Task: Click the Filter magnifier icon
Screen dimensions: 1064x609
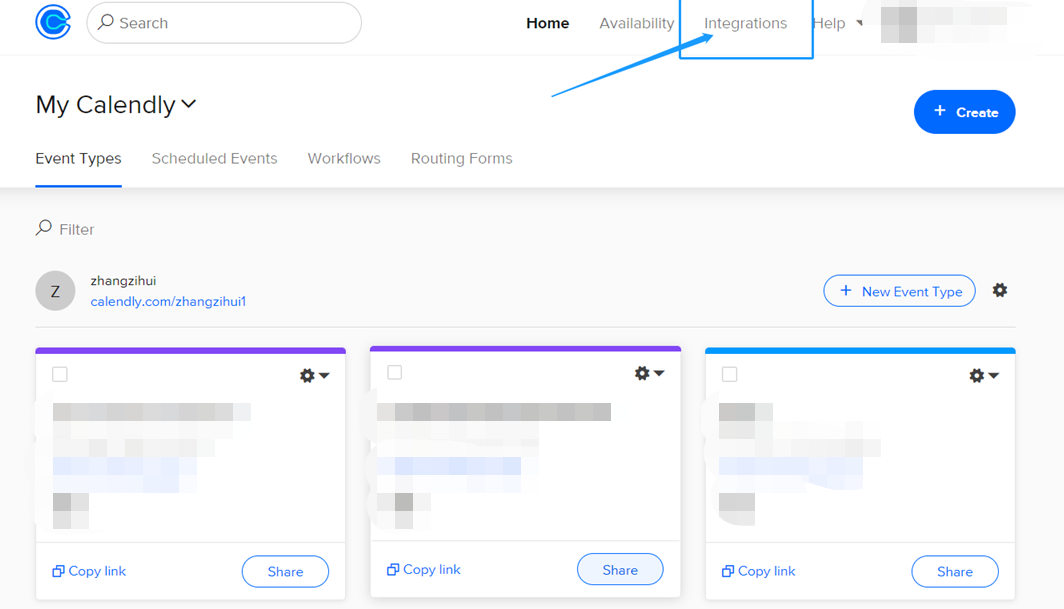Action: (x=44, y=227)
